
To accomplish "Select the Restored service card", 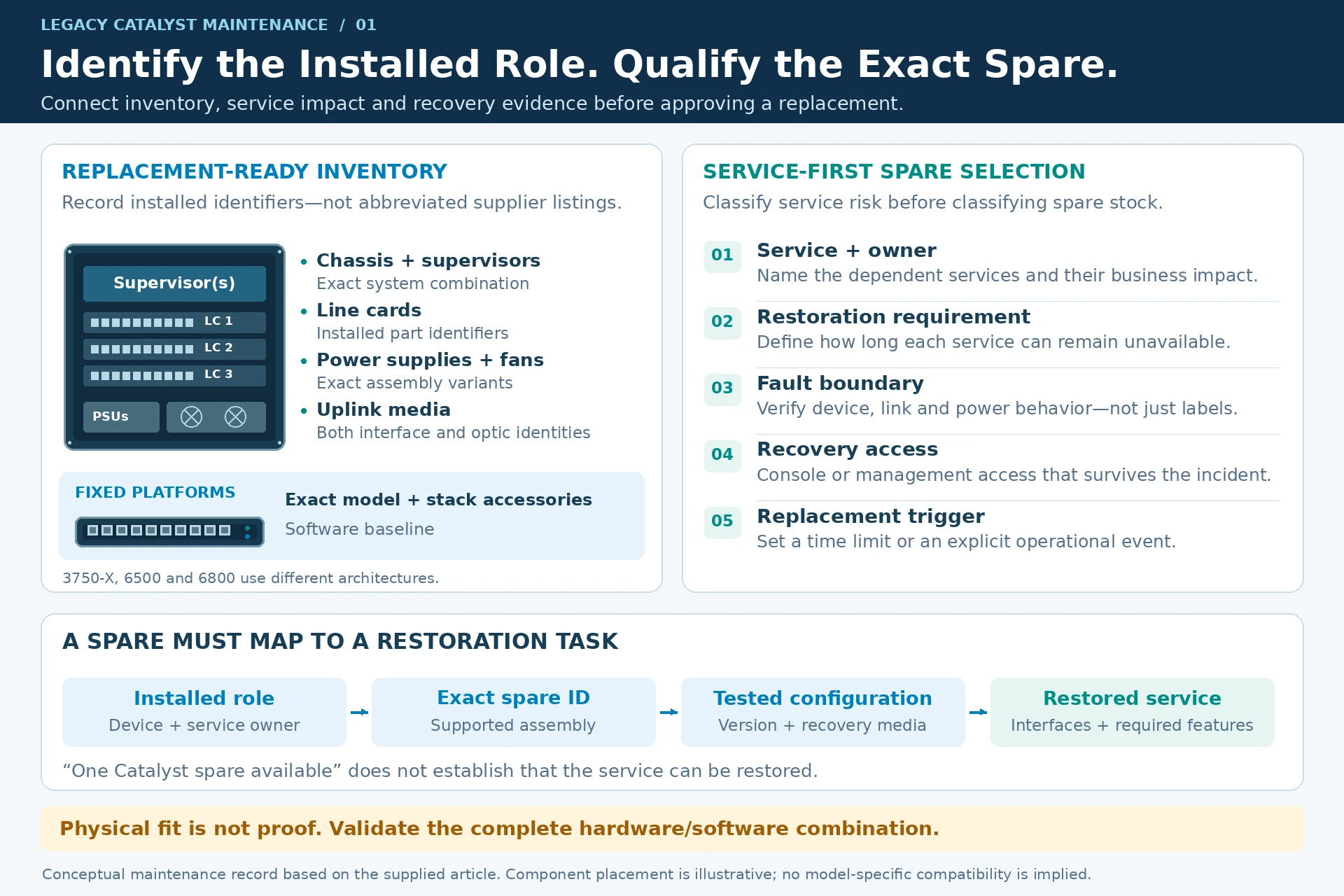I will pos(1133,712).
